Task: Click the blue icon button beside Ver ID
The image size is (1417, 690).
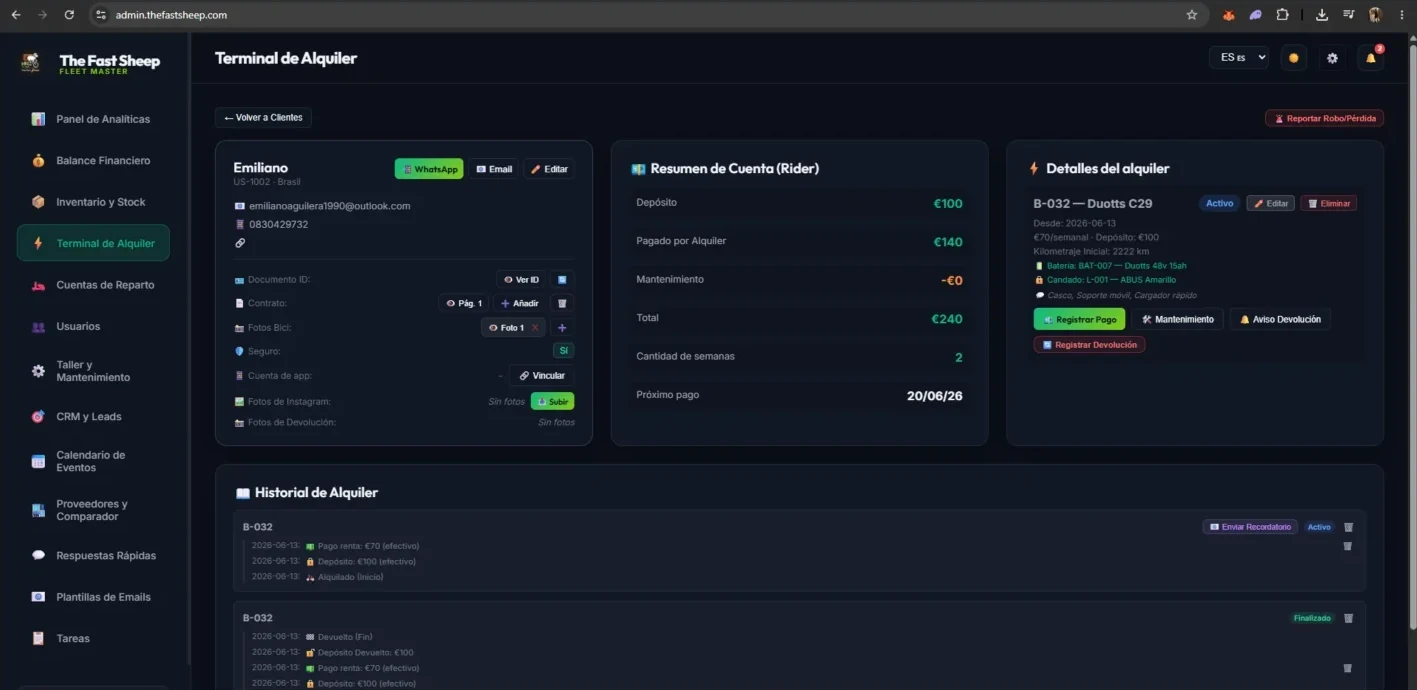Action: point(562,280)
